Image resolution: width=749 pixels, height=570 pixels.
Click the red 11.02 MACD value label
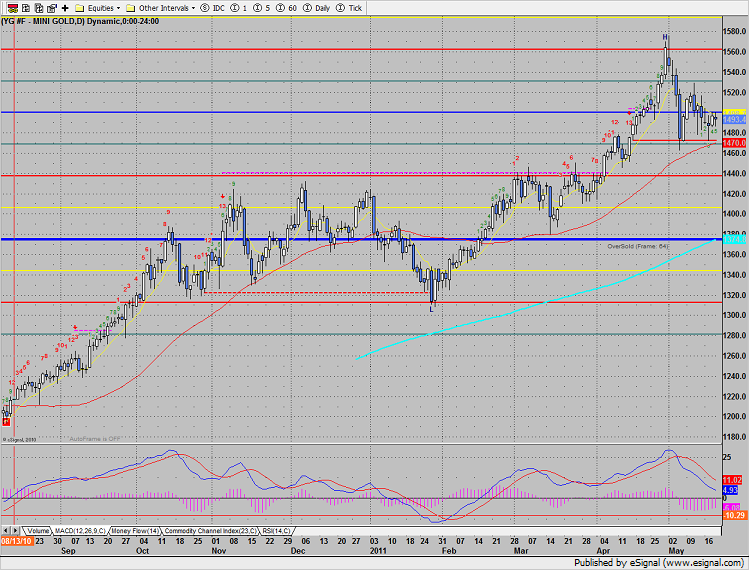pyautogui.click(x=732, y=480)
